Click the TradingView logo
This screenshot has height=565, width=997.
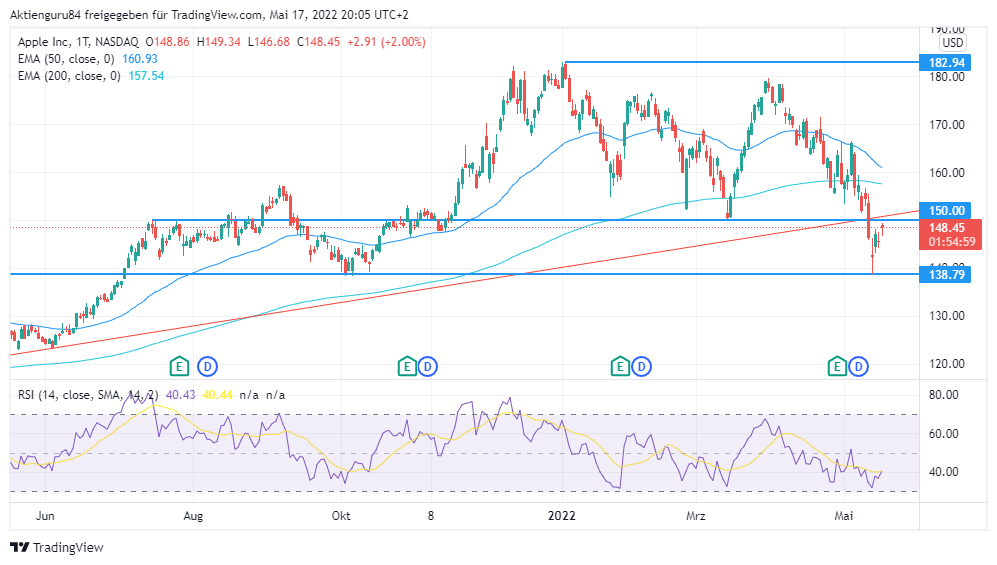pyautogui.click(x=57, y=547)
